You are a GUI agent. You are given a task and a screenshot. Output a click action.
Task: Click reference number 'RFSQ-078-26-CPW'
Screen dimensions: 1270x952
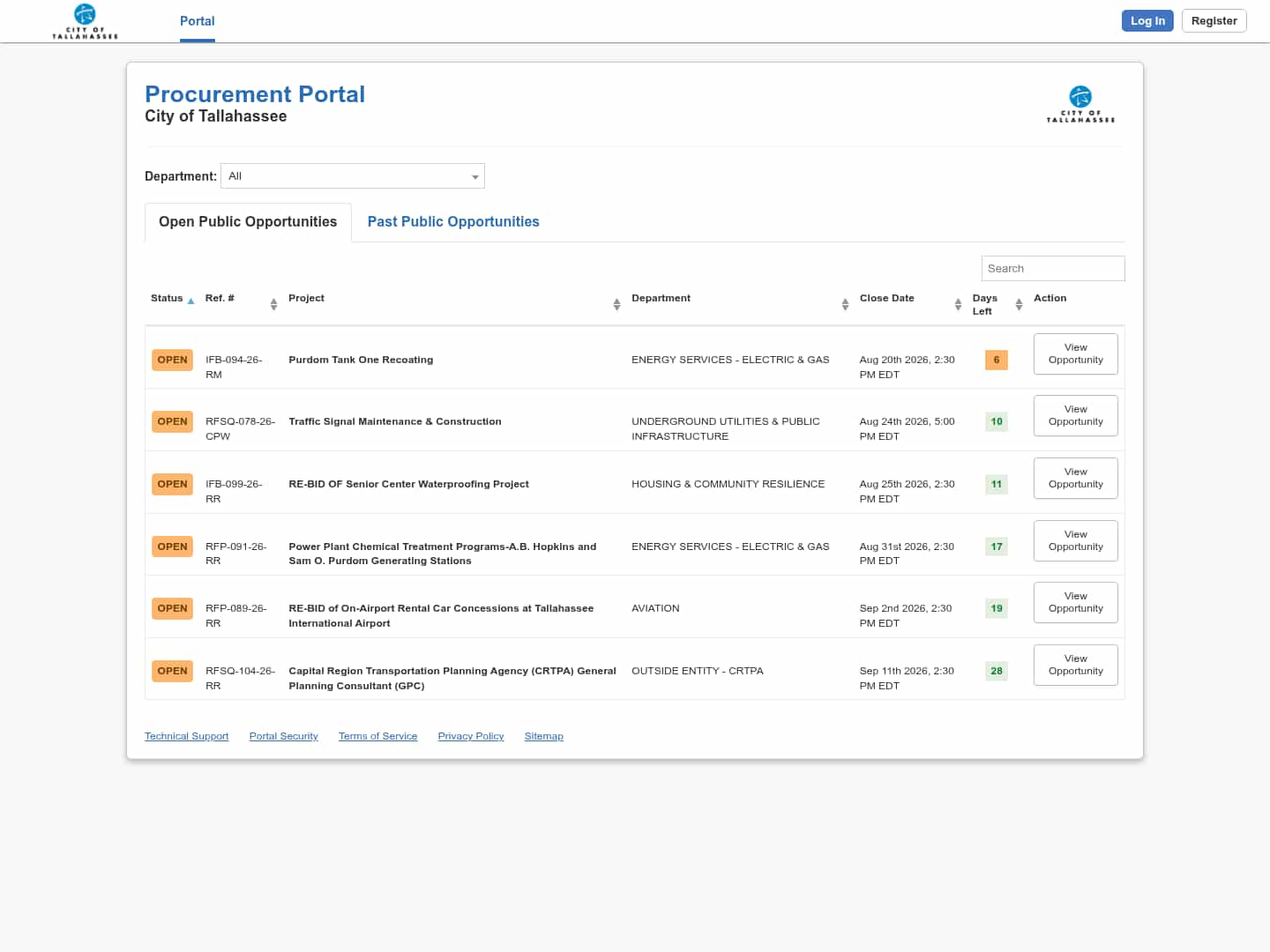(x=240, y=428)
